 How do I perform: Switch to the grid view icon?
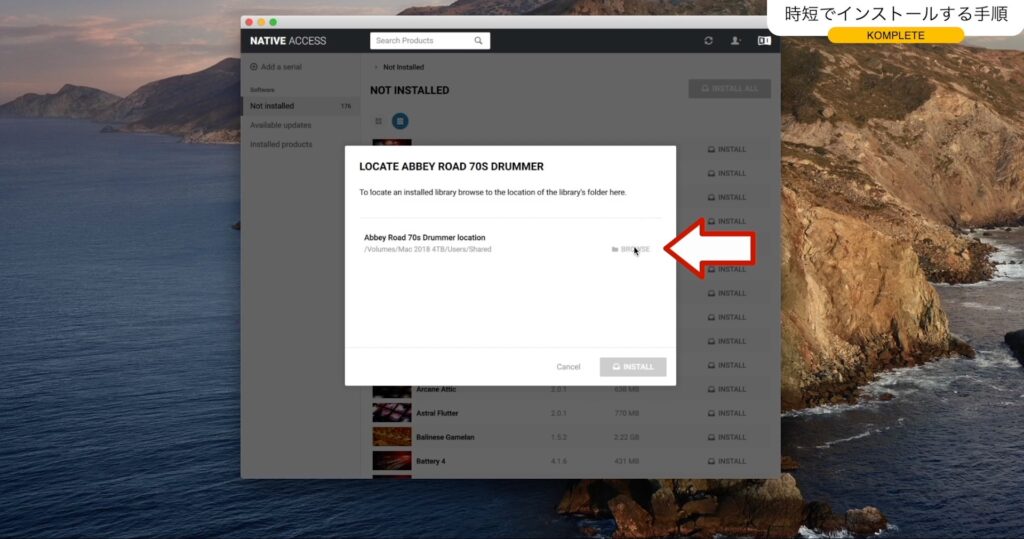click(378, 121)
